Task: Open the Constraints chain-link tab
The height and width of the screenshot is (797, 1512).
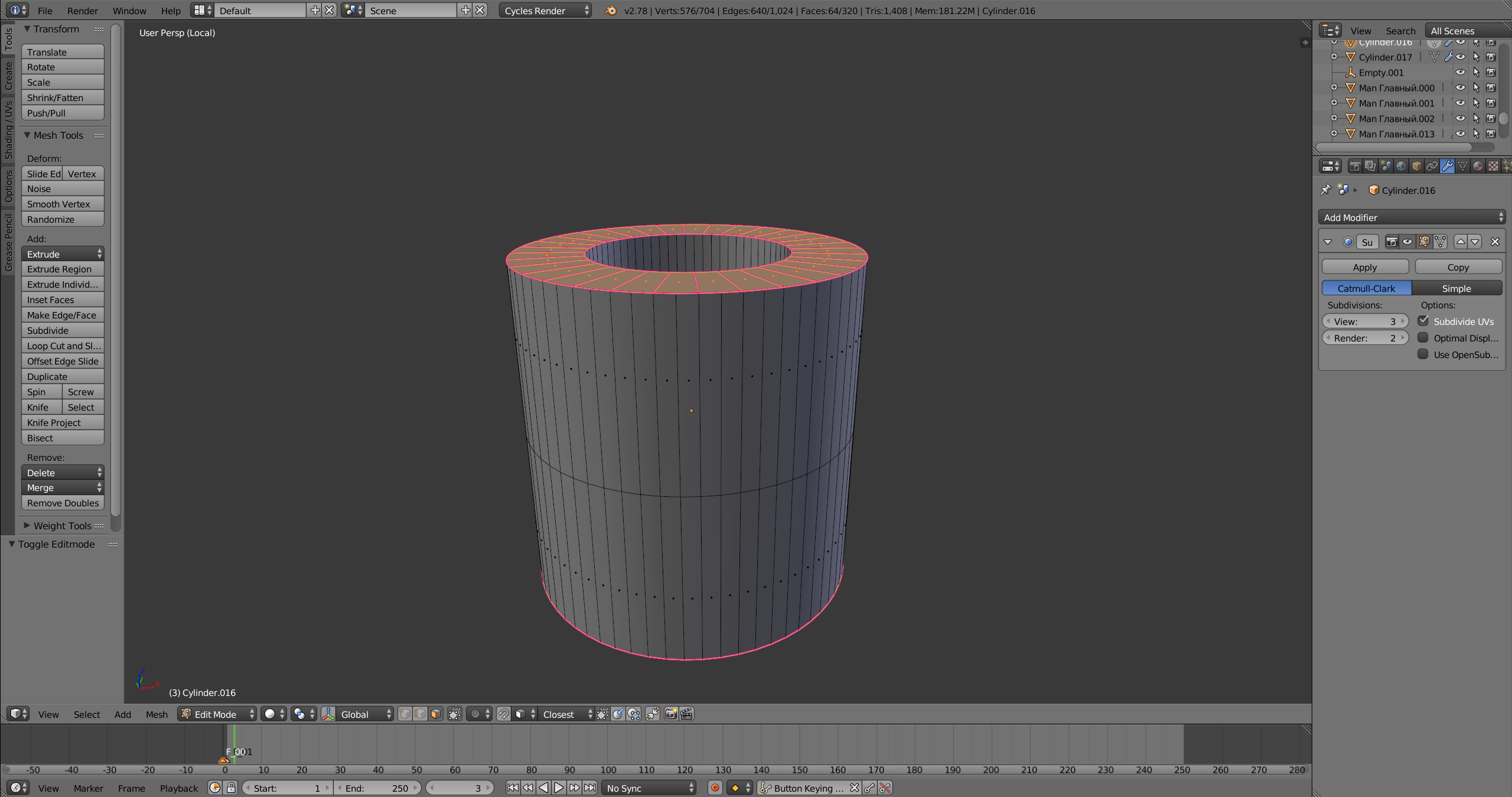Action: click(1432, 167)
